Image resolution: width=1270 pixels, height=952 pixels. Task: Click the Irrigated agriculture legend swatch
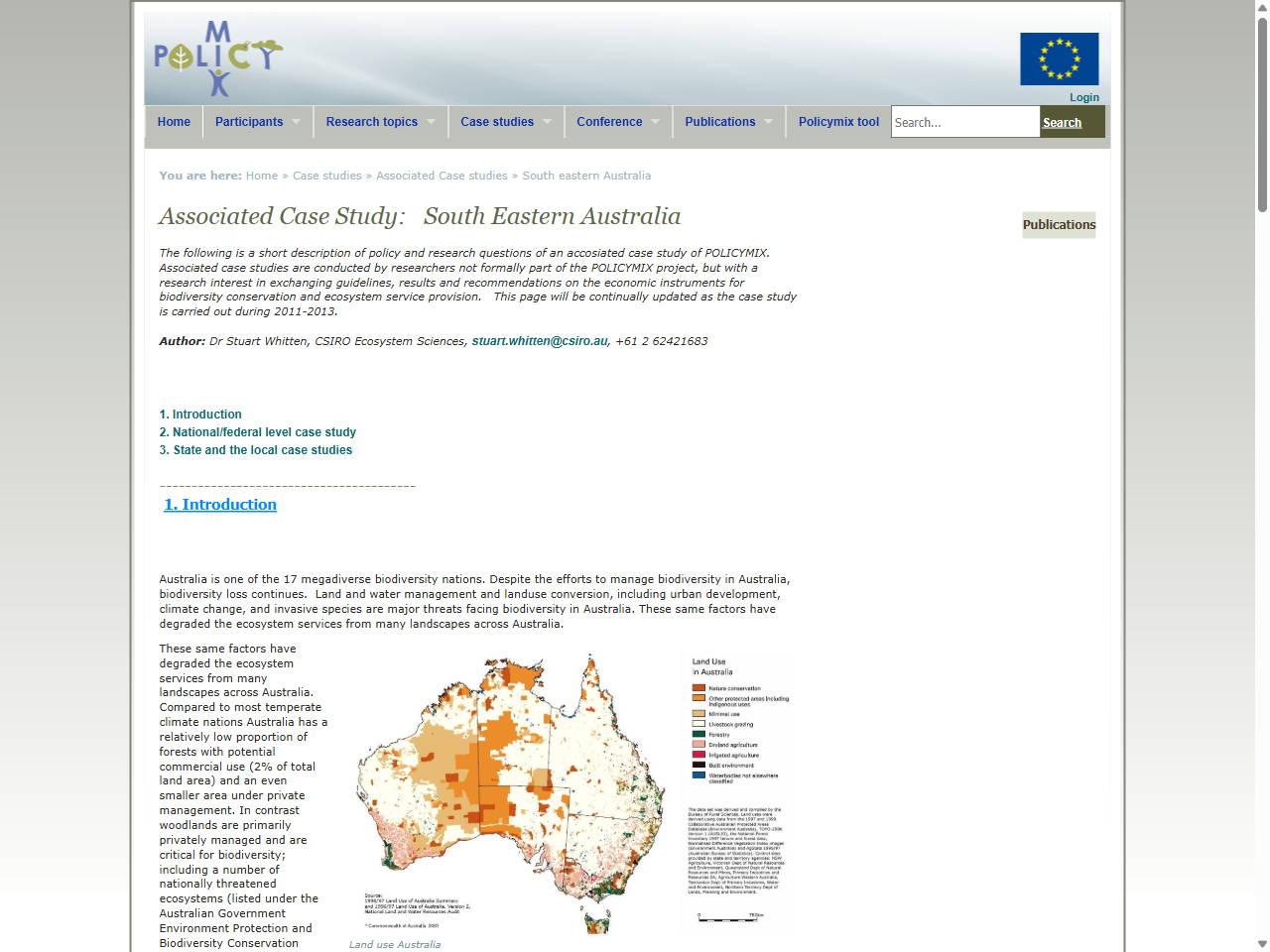pos(698,755)
